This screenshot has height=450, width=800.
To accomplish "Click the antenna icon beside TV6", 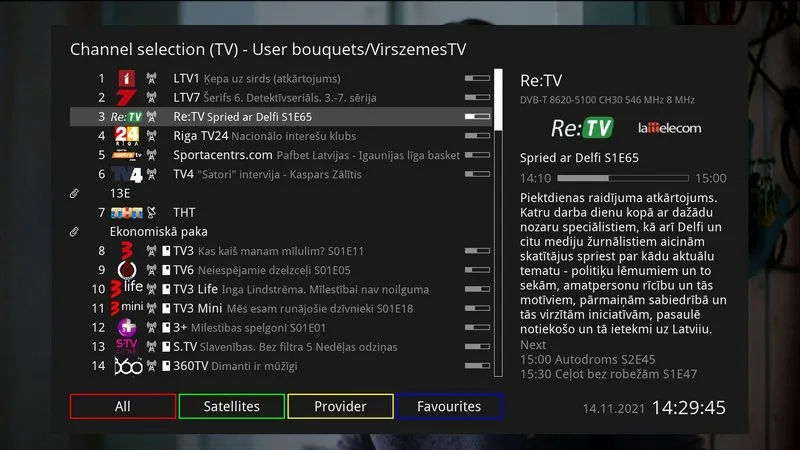I will 152,270.
